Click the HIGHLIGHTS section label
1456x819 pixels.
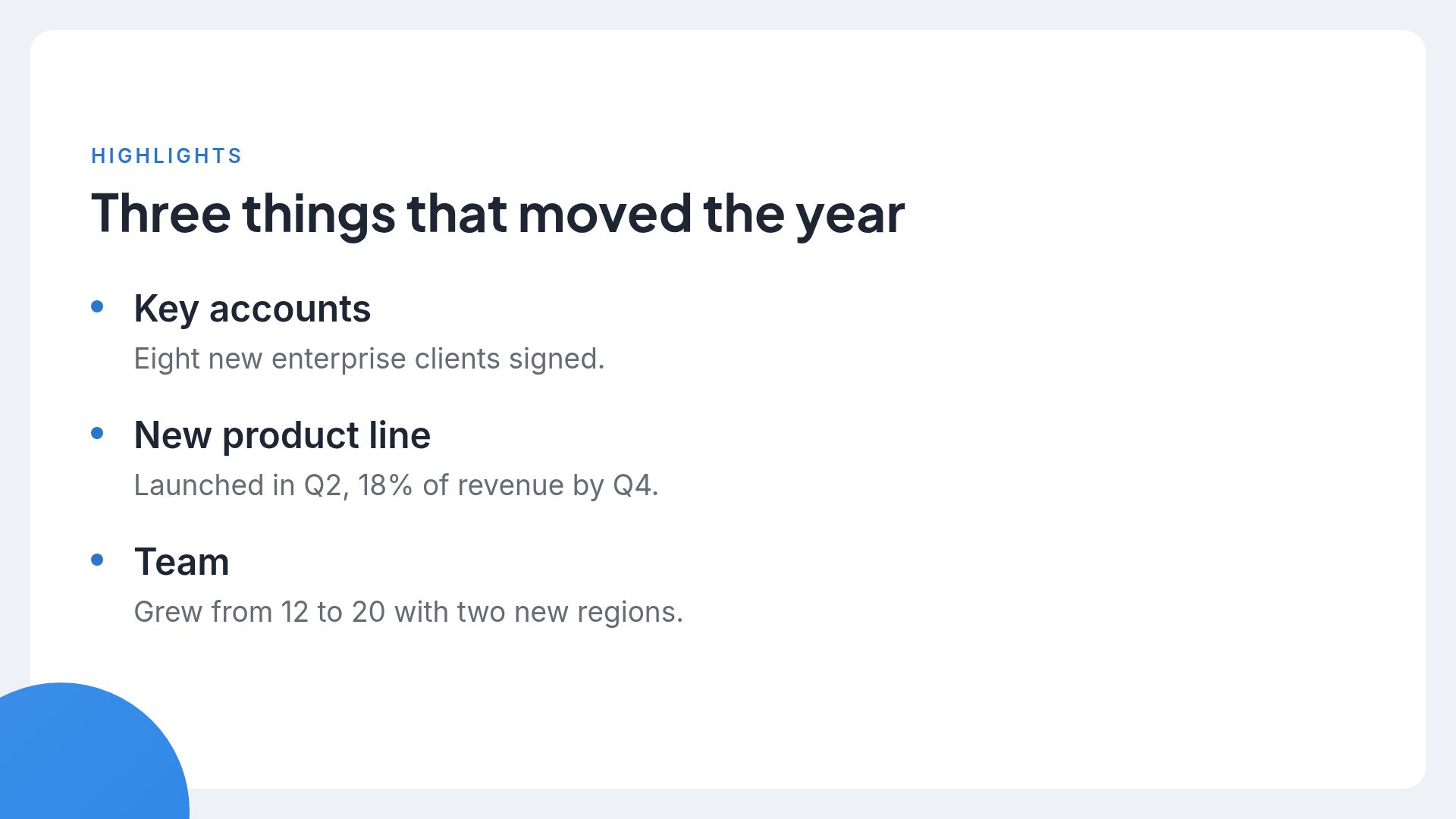(166, 156)
